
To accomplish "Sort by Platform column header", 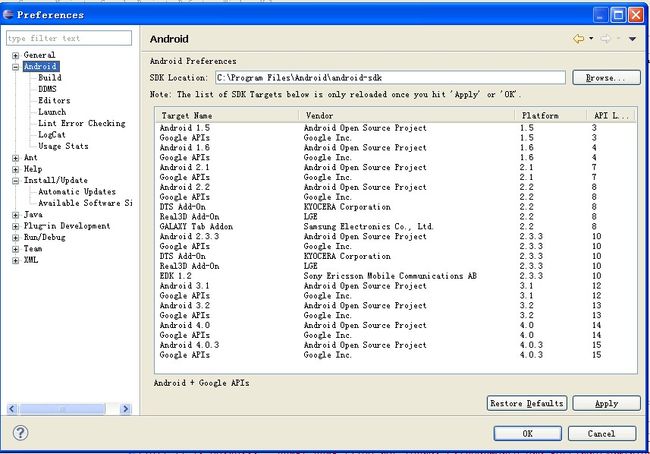I will (x=551, y=116).
